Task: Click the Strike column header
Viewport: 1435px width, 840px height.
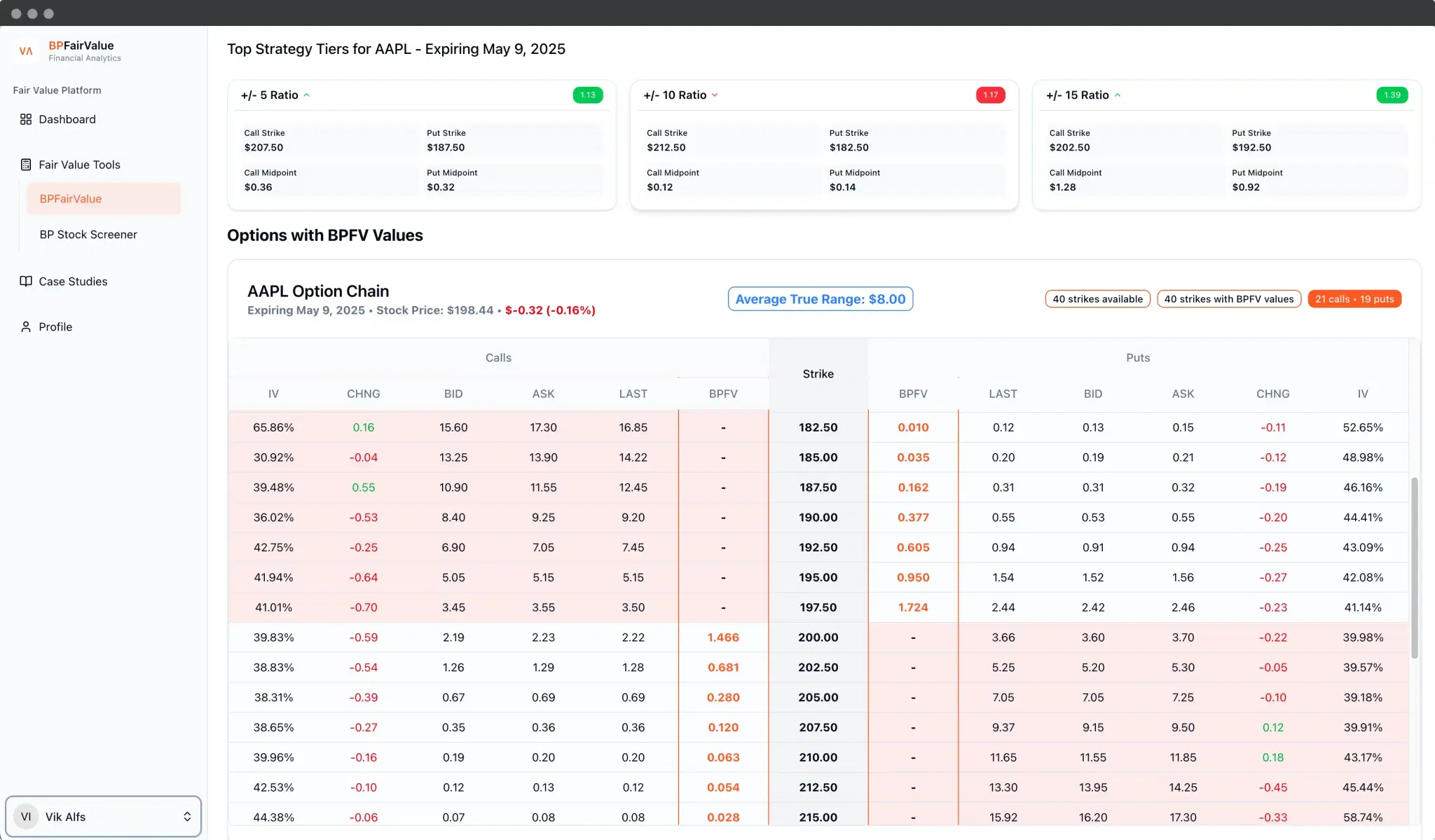Action: pyautogui.click(x=818, y=374)
